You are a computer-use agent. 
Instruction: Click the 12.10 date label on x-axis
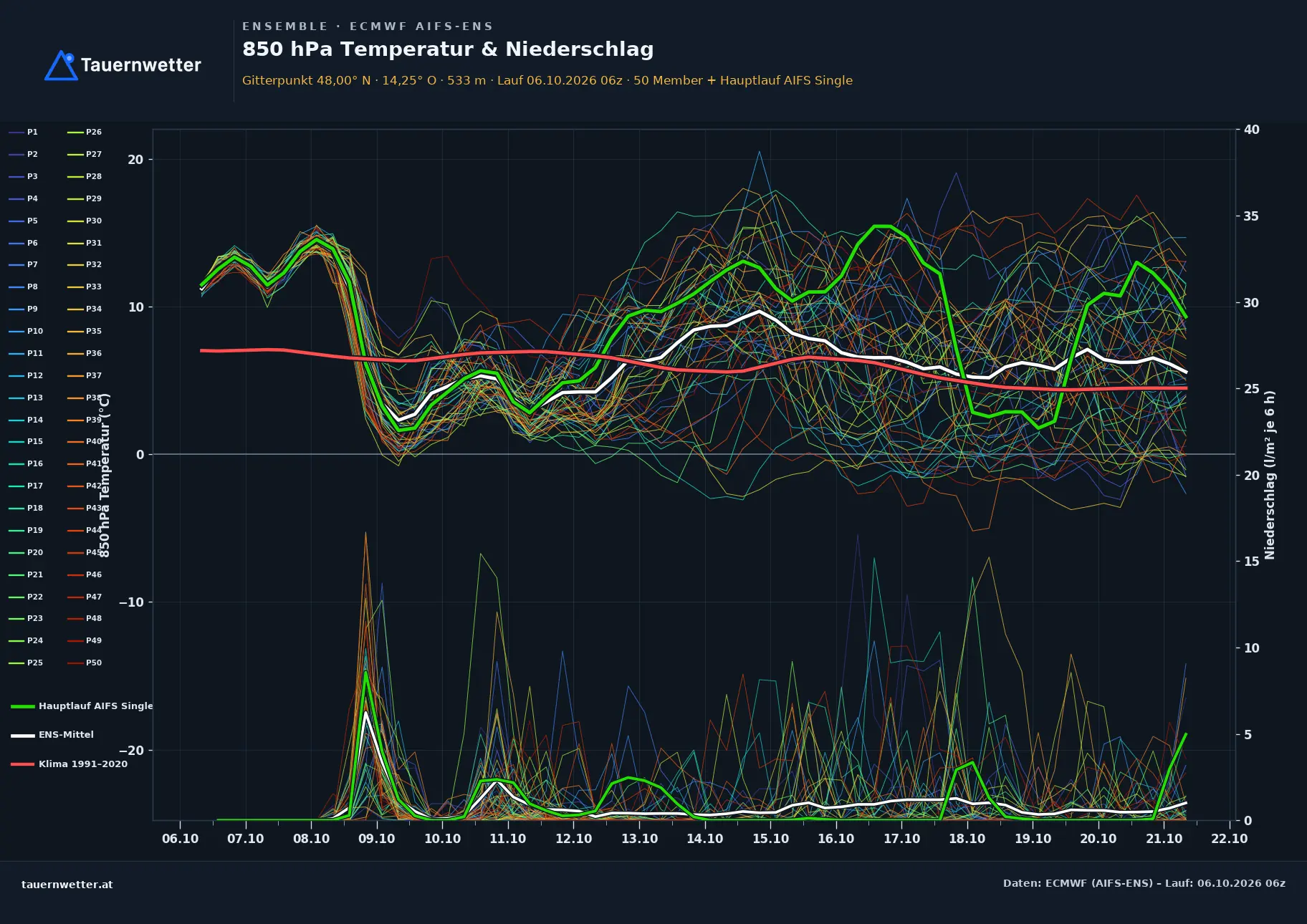pyautogui.click(x=574, y=839)
